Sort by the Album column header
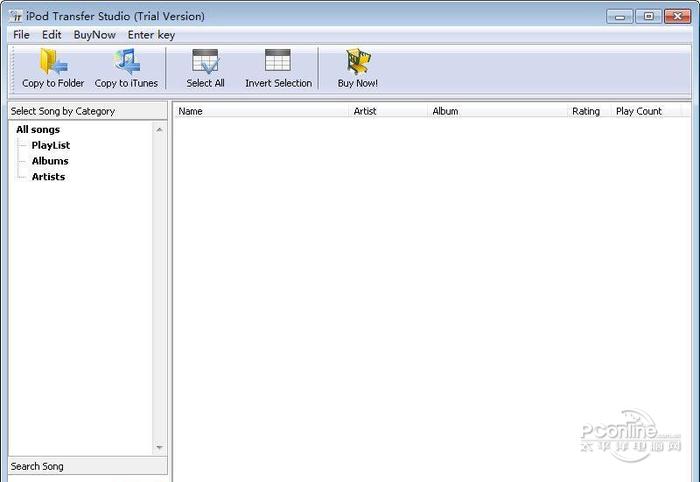 pos(497,111)
